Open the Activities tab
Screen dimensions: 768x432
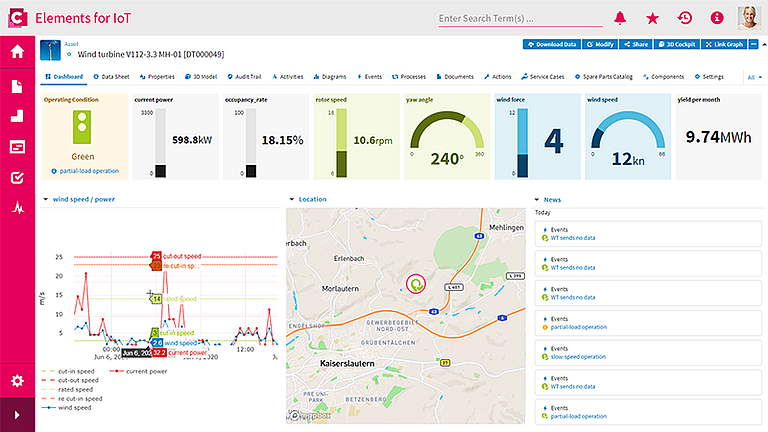tap(288, 77)
